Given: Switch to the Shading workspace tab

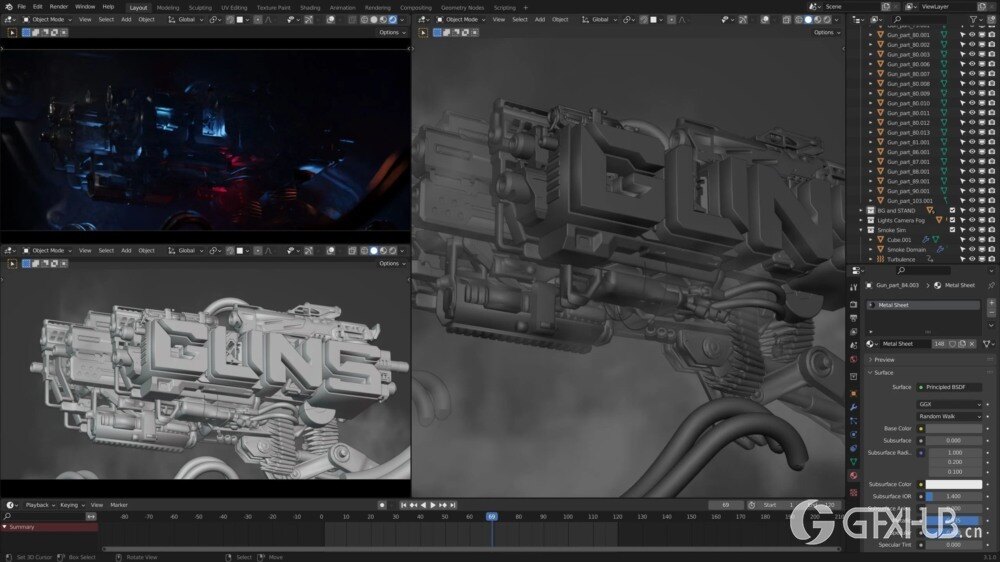Looking at the screenshot, I should coord(310,8).
